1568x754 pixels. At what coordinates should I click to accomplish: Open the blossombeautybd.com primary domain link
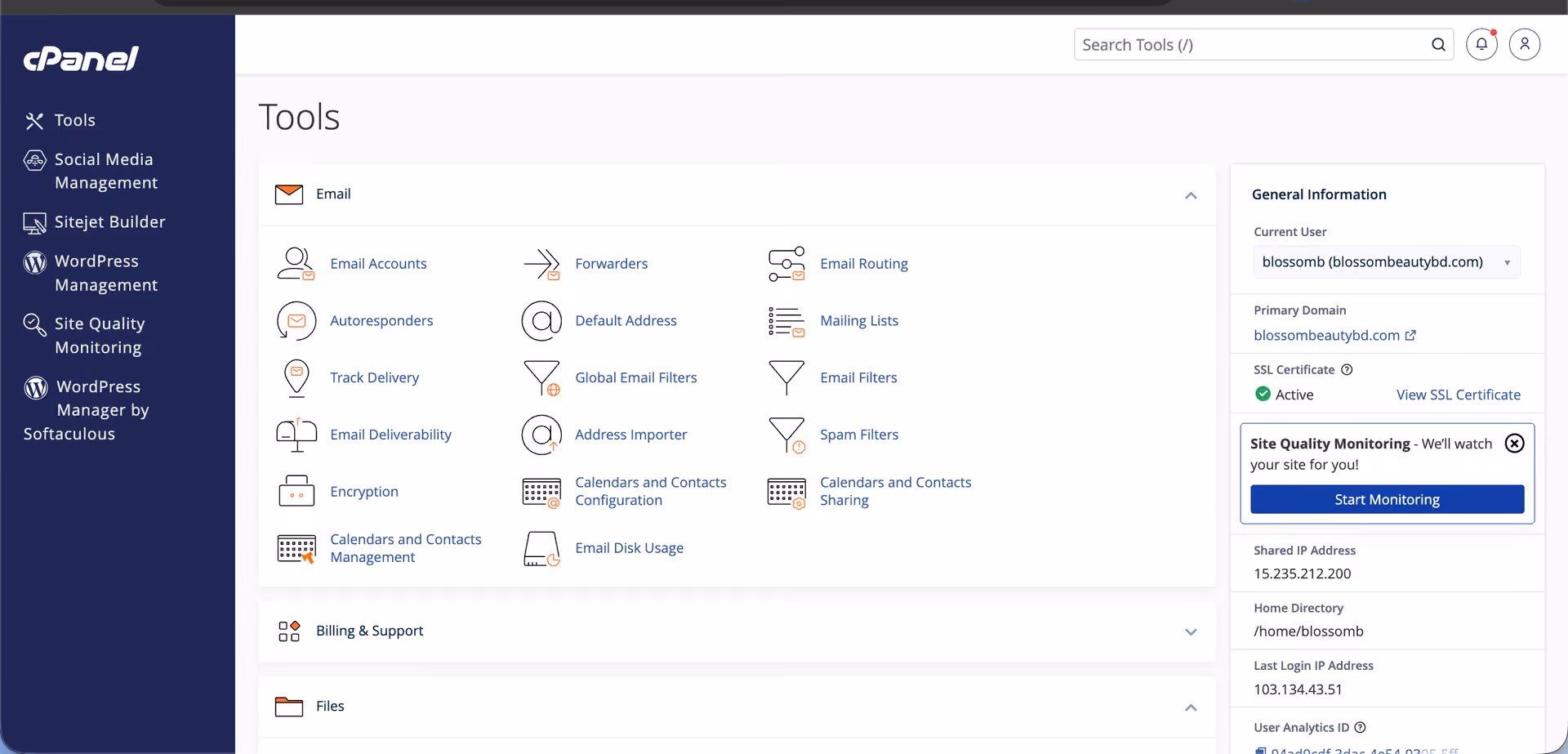(1334, 336)
